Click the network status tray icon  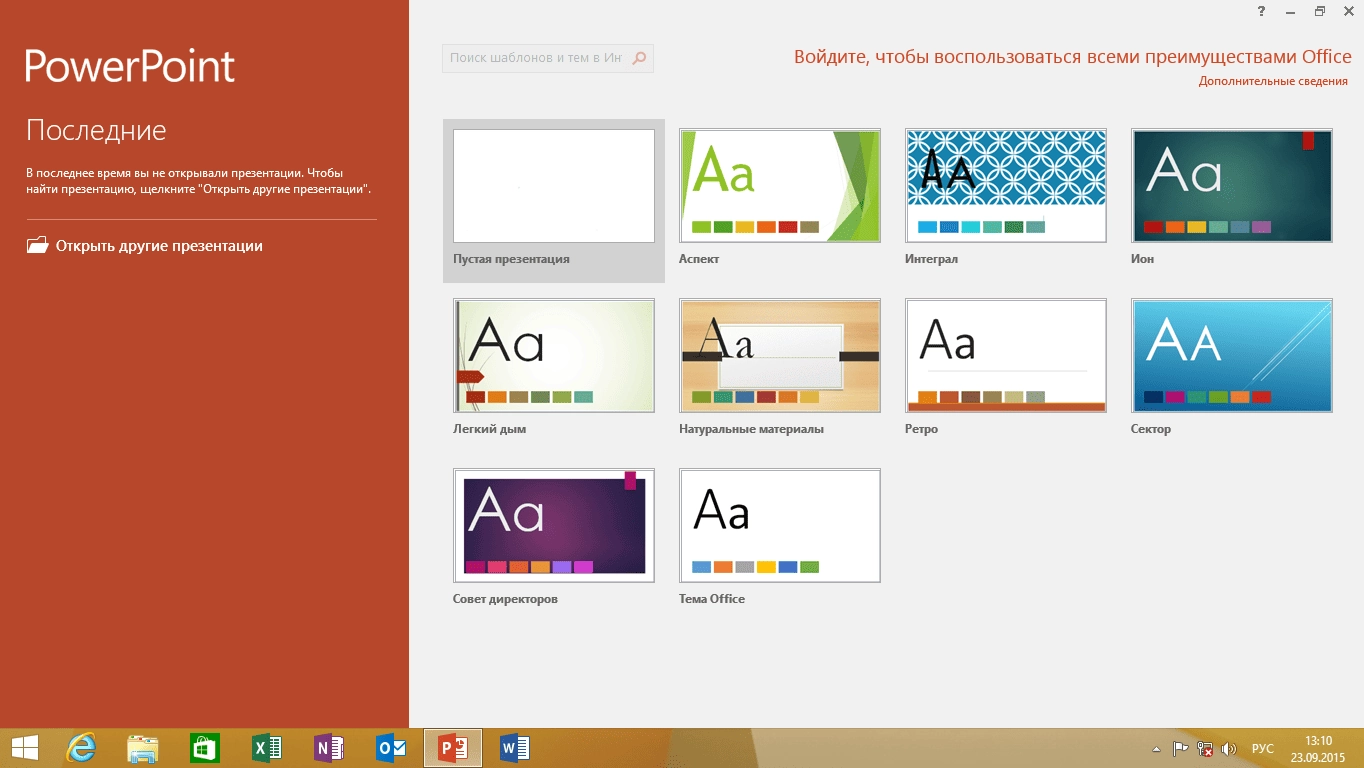pyautogui.click(x=1205, y=748)
